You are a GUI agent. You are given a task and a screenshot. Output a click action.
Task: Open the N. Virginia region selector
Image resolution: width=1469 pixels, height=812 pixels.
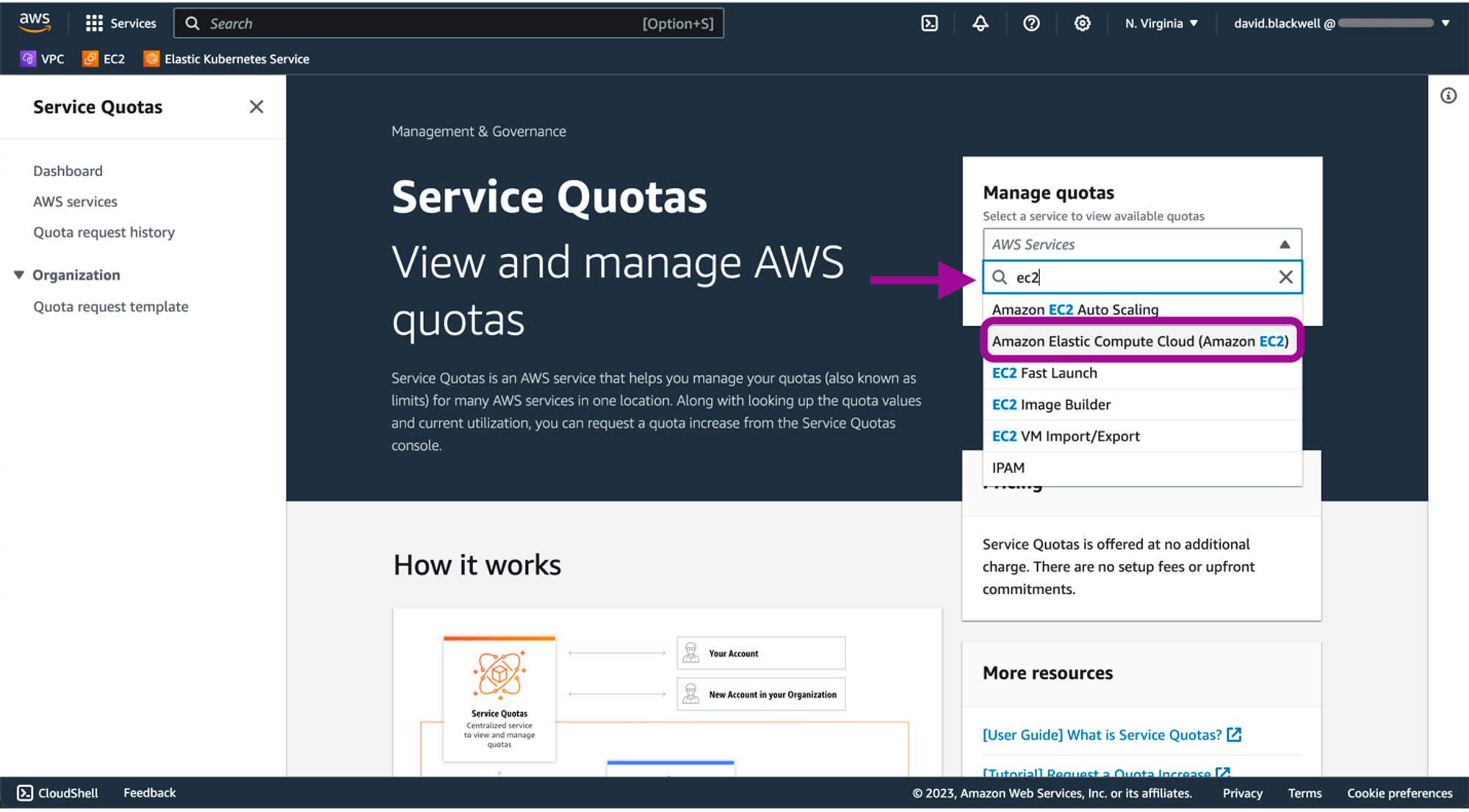[x=1161, y=23]
